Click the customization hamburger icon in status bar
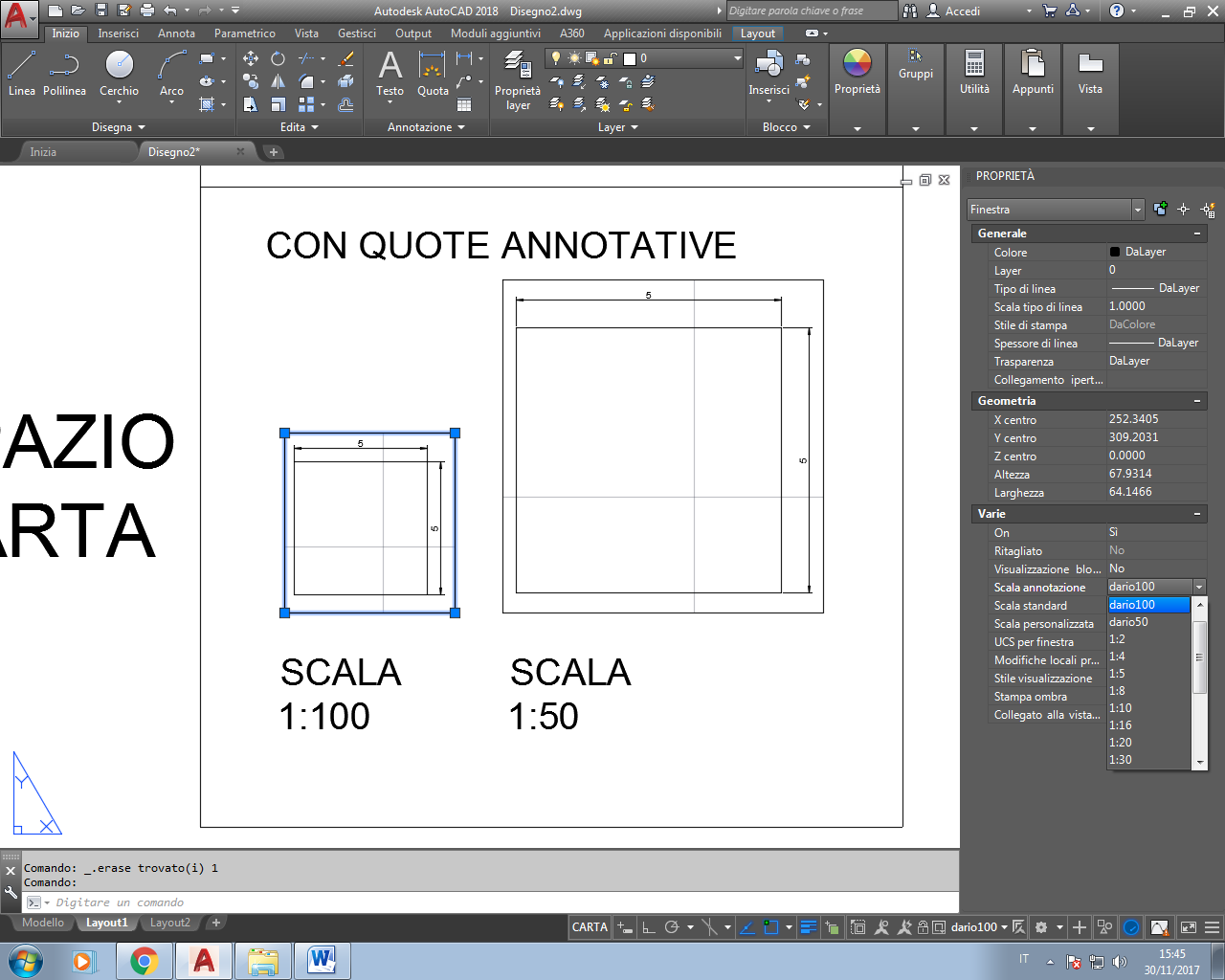Viewport: 1225px width, 980px height. (1212, 927)
